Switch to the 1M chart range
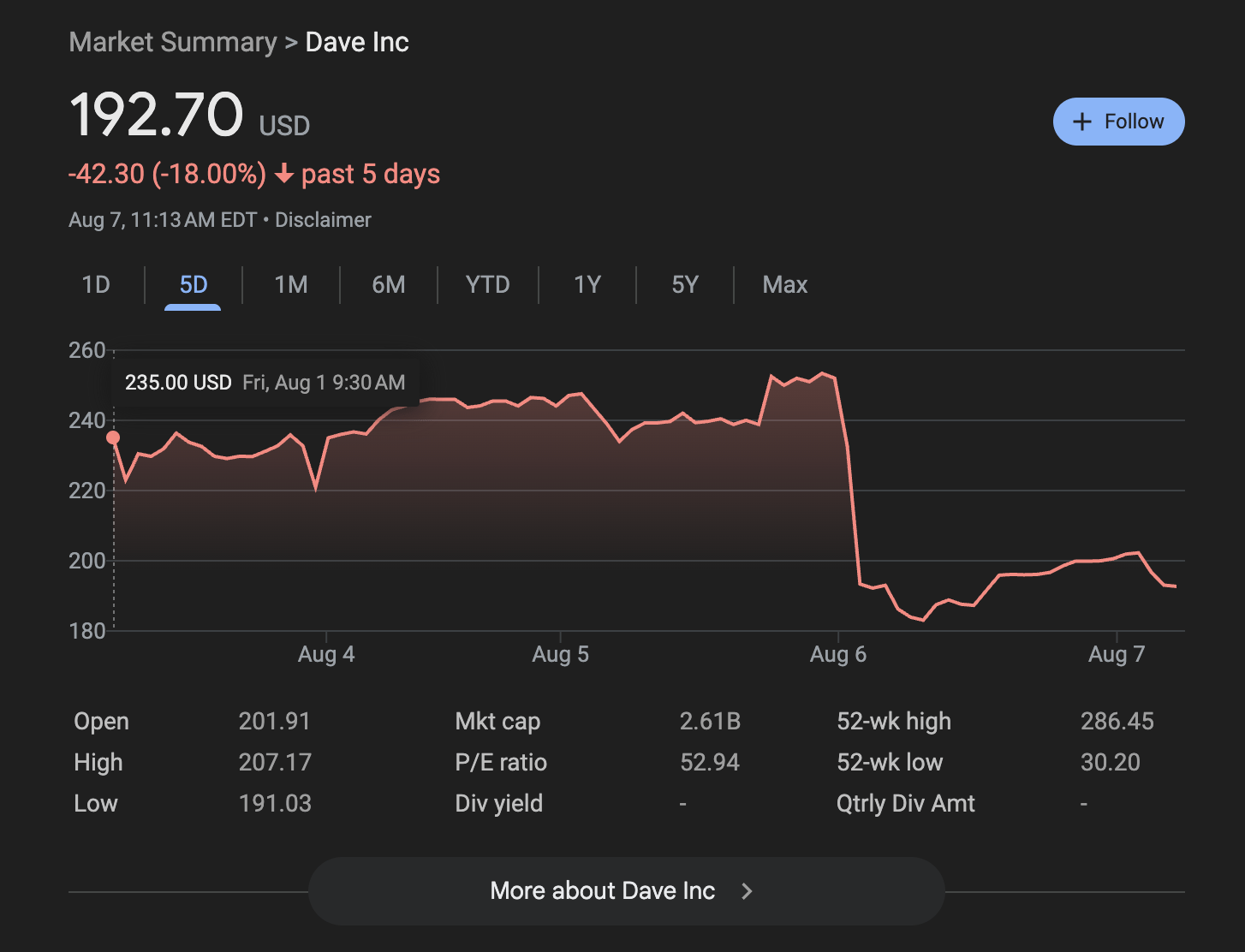This screenshot has width=1245, height=952. click(291, 284)
